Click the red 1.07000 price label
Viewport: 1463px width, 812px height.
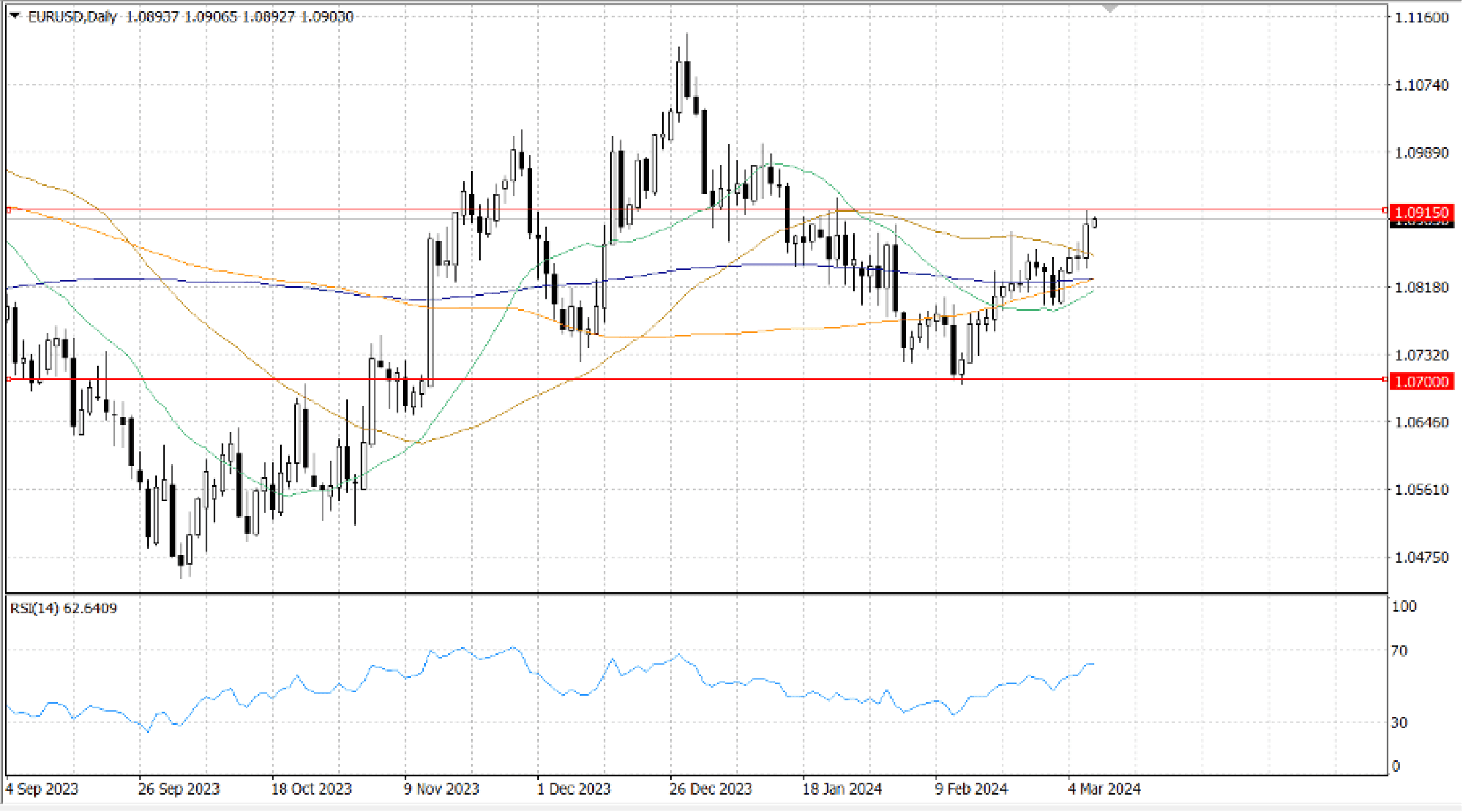(1421, 381)
